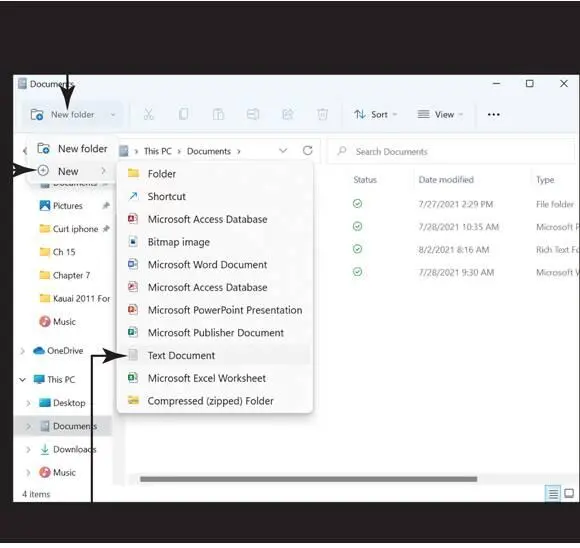The image size is (580, 548).
Task: Click the Copy icon in toolbar
Action: coord(183,114)
